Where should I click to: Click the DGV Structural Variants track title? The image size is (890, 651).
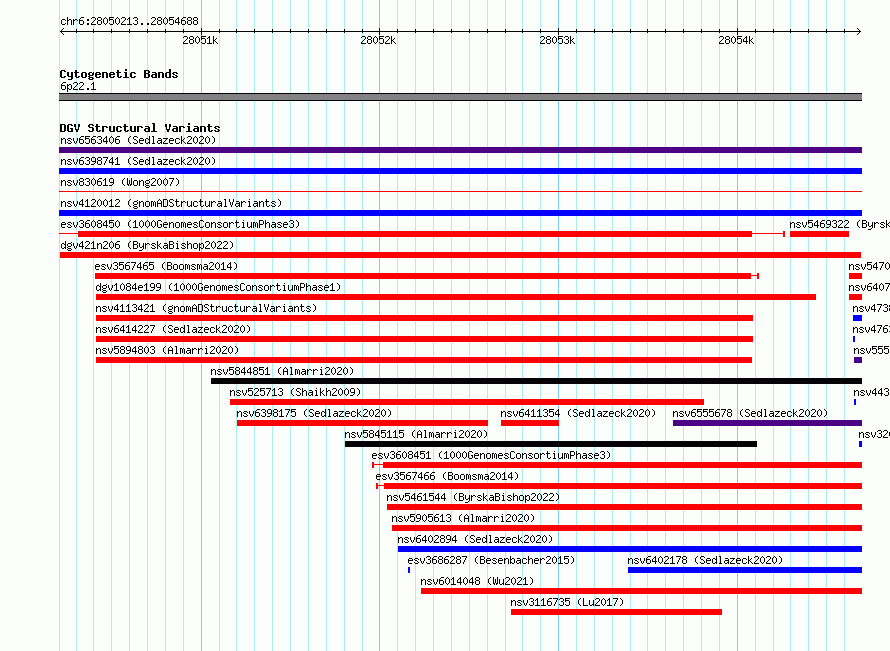click(x=140, y=128)
